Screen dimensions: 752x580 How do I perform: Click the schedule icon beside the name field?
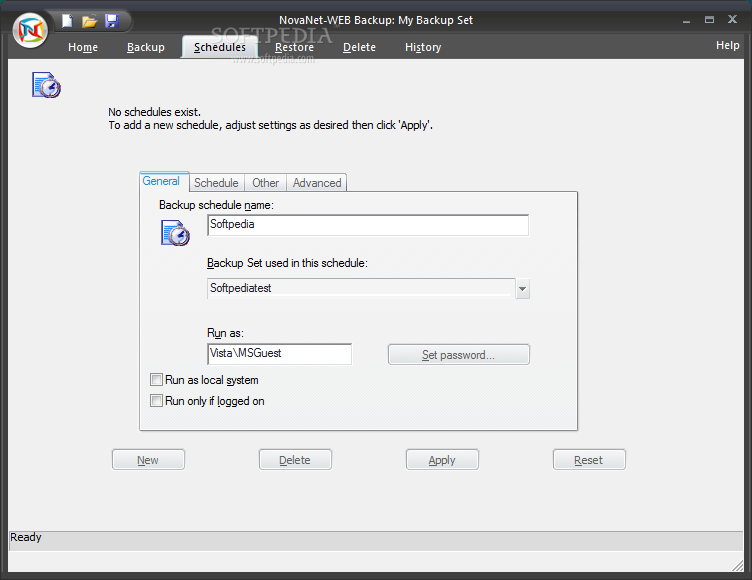[x=175, y=233]
